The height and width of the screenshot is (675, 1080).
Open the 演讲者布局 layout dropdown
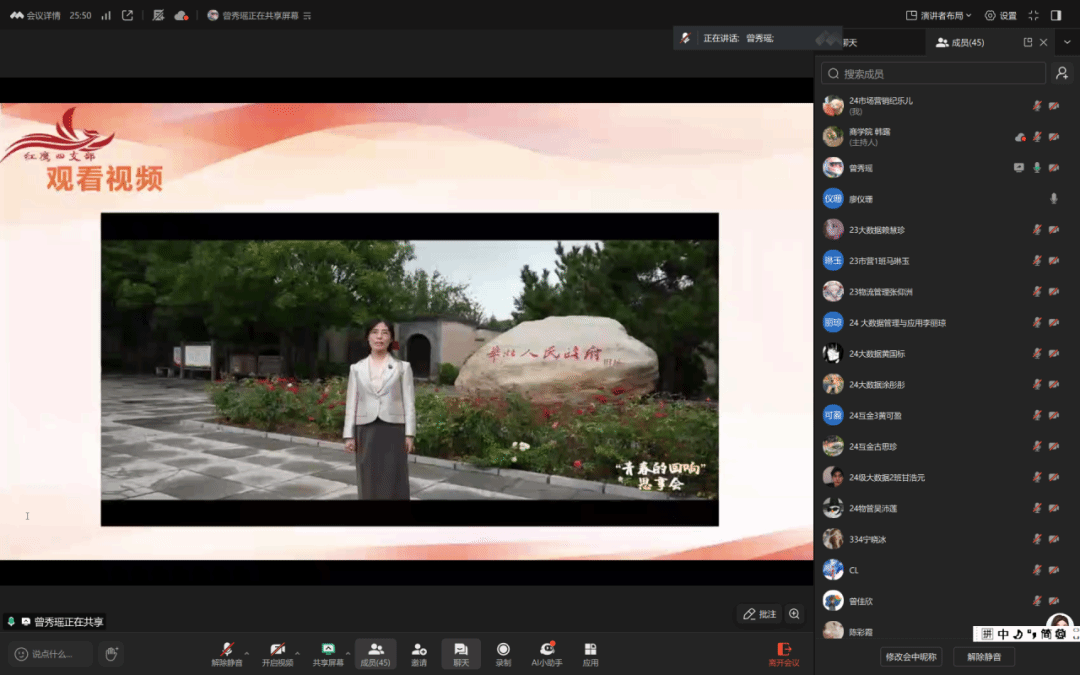click(938, 15)
